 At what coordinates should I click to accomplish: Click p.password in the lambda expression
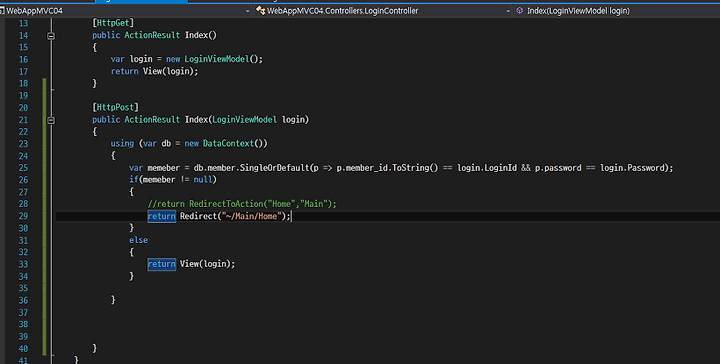(x=558, y=168)
